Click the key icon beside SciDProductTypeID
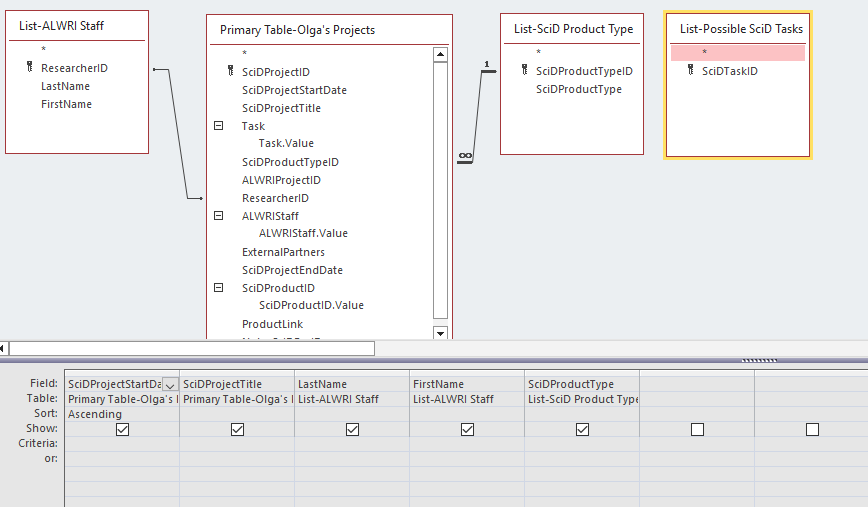The image size is (868, 507). coord(525,71)
